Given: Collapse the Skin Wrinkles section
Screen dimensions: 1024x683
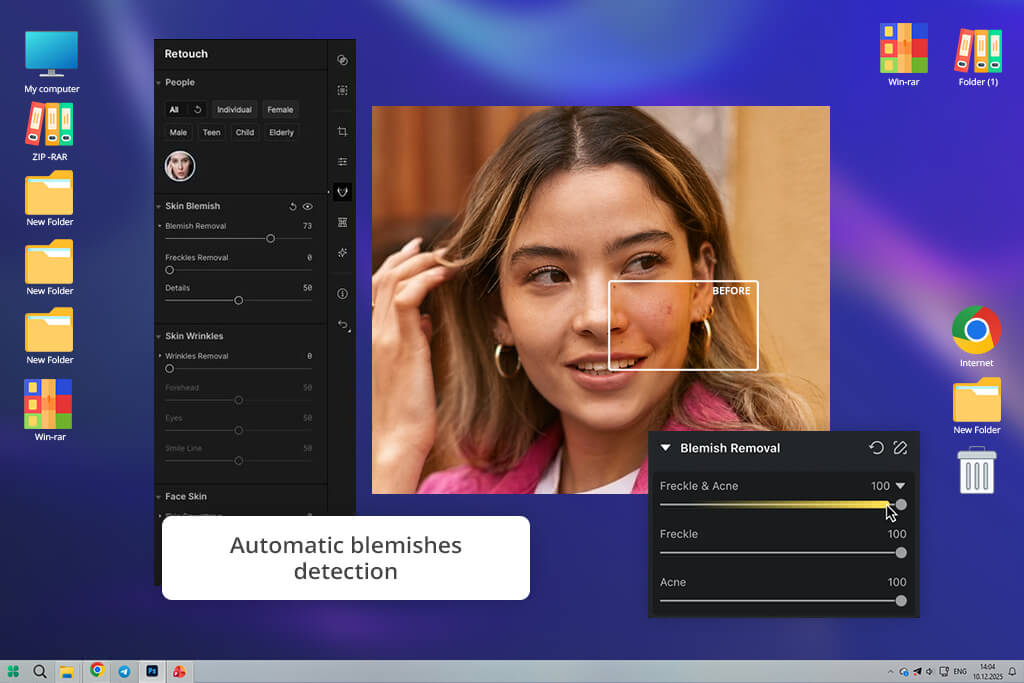Looking at the screenshot, I should pos(159,336).
